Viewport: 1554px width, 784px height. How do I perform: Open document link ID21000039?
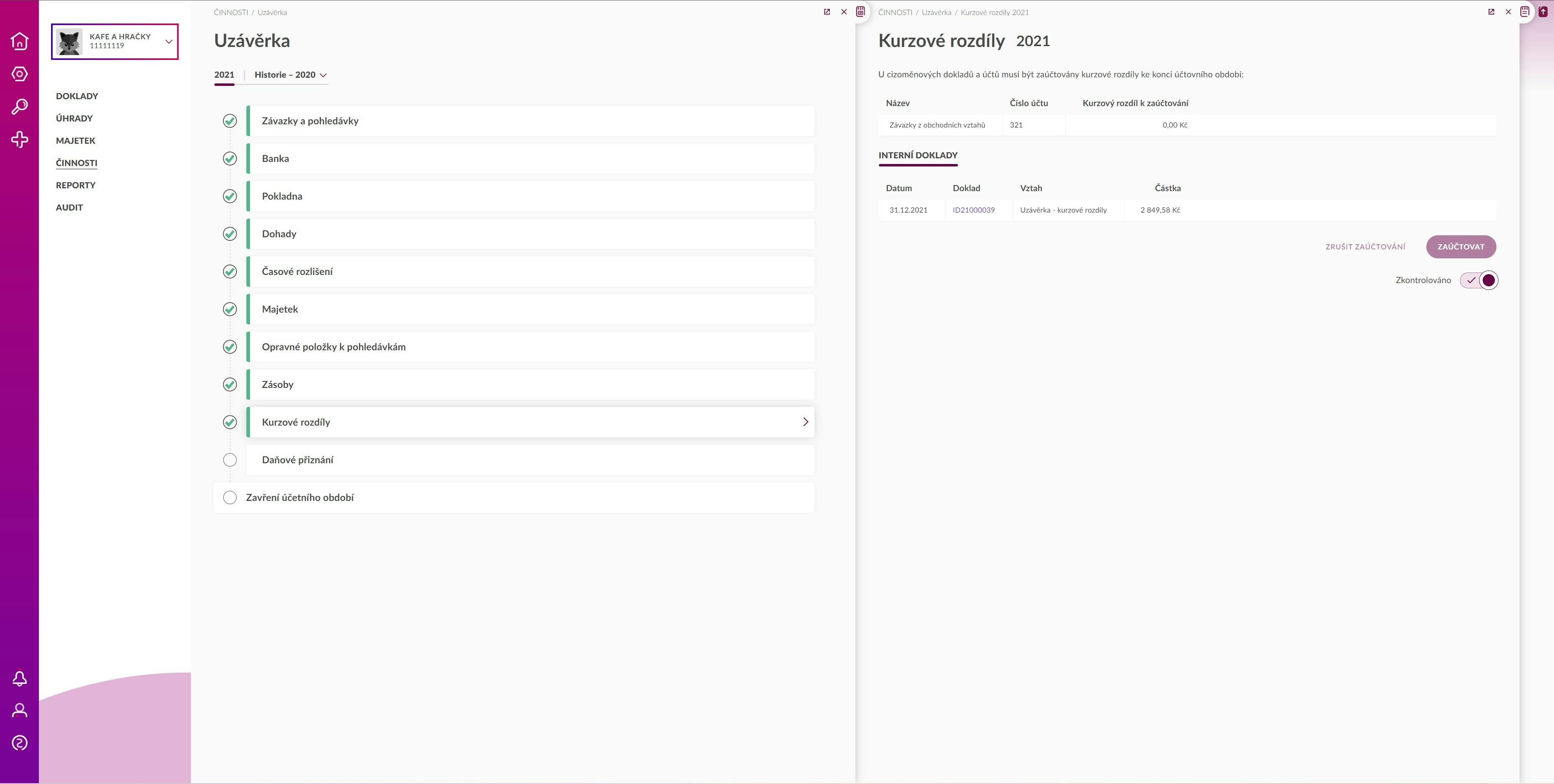(x=973, y=210)
